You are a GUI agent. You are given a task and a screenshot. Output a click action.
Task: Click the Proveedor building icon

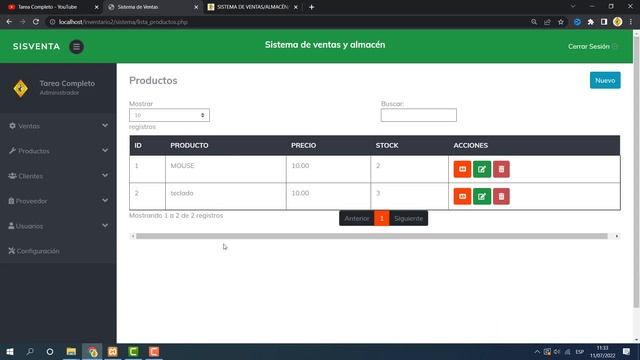[x=11, y=201]
